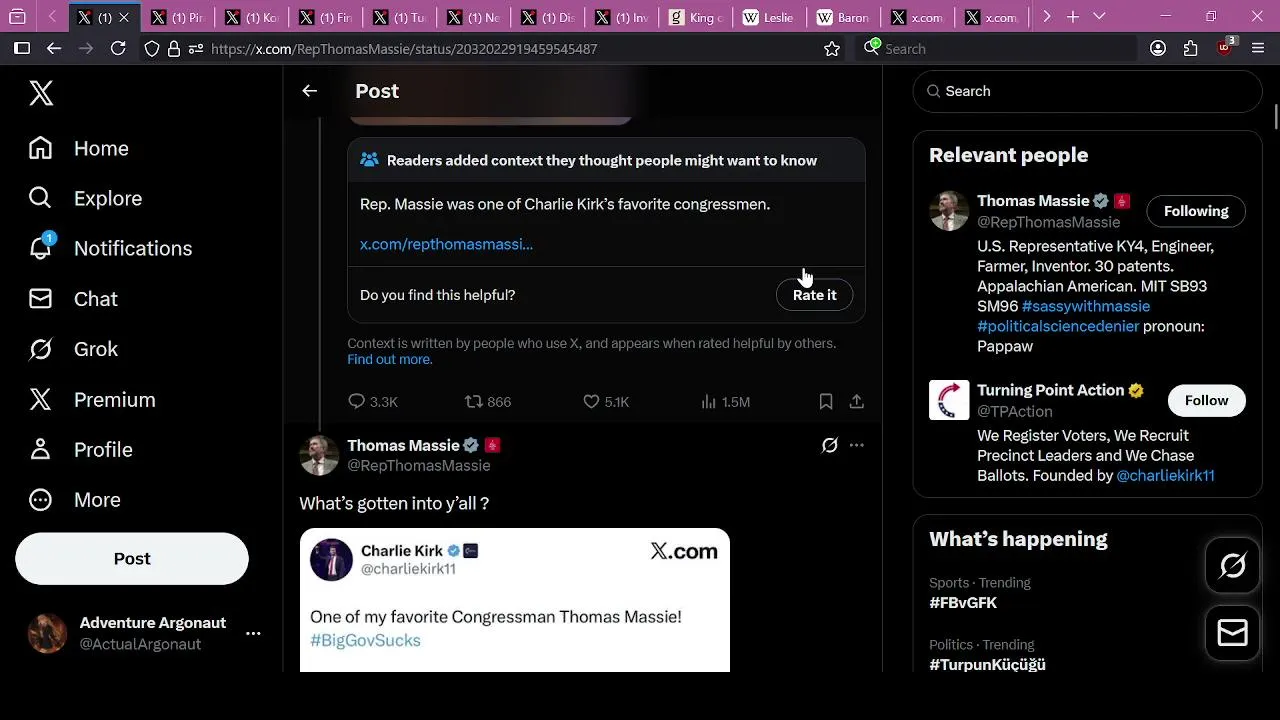Open the floating Grok button
This screenshot has width=1280, height=720.
[x=1233, y=566]
